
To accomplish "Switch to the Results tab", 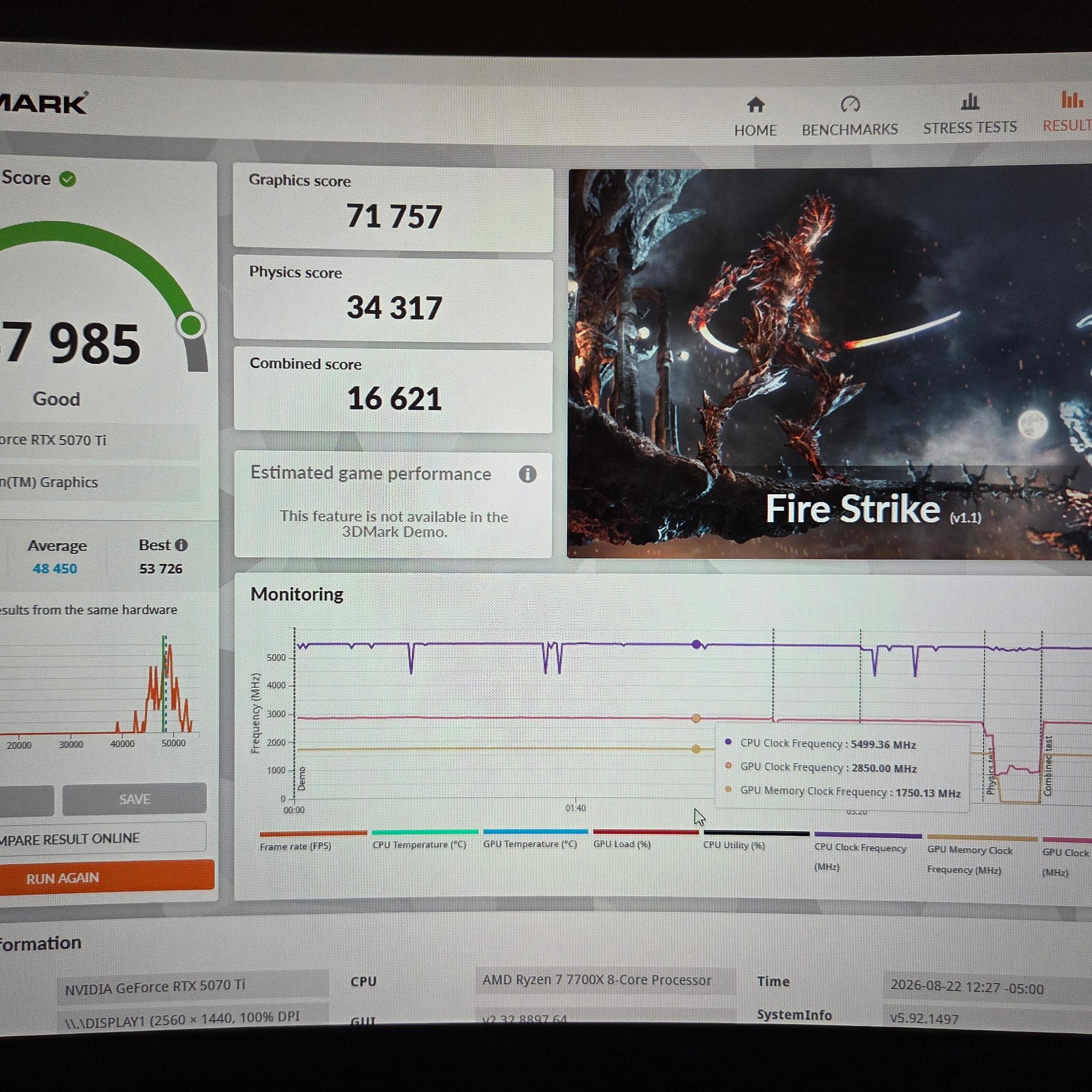I will click(x=1068, y=112).
